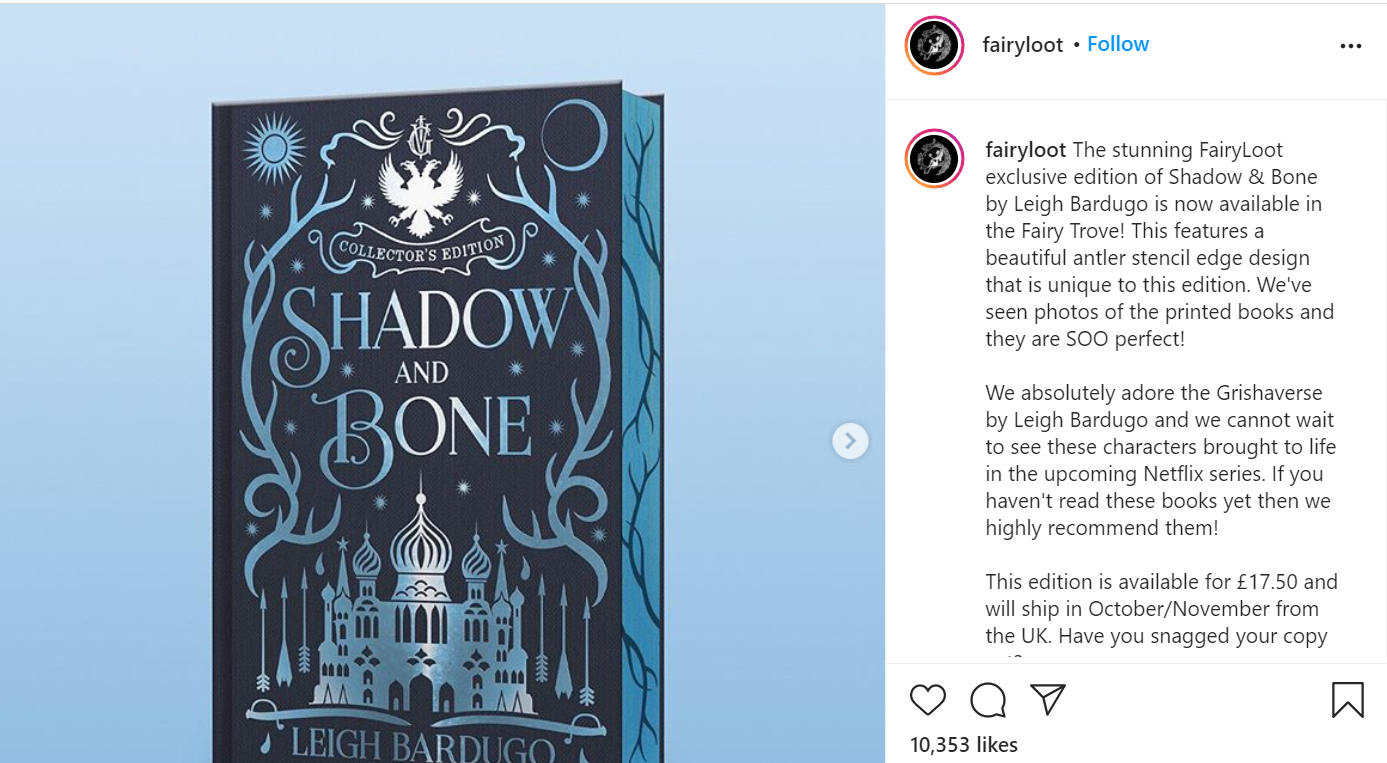The width and height of the screenshot is (1387, 763).
Task: Click the fairyloot avatar beside the caption
Action: [934, 158]
